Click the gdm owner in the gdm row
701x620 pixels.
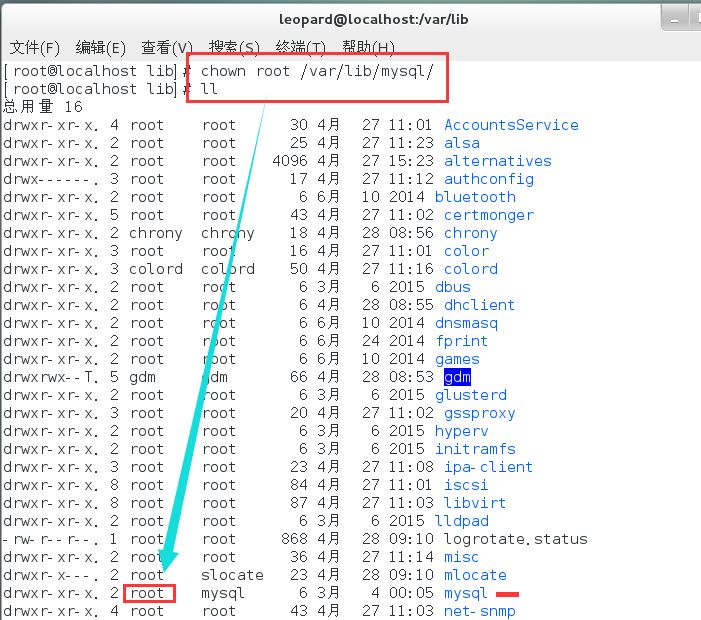(x=142, y=378)
